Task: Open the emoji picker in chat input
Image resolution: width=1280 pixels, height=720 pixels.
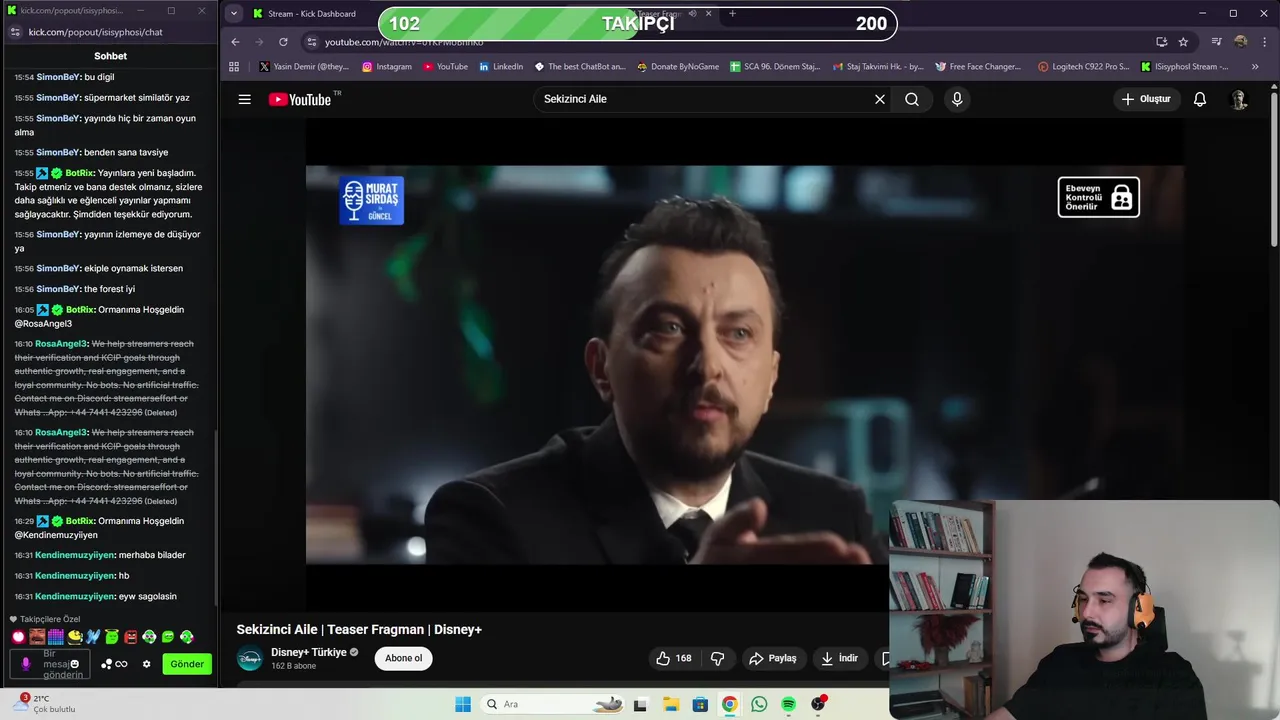Action: click(74, 664)
